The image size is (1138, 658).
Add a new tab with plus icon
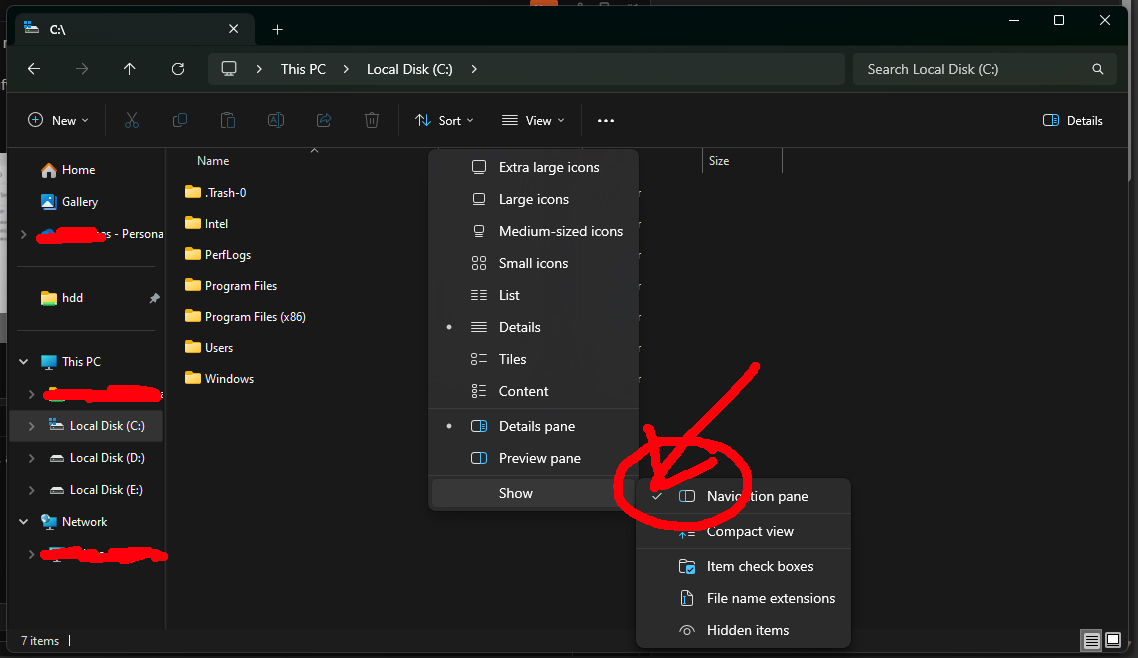point(277,30)
